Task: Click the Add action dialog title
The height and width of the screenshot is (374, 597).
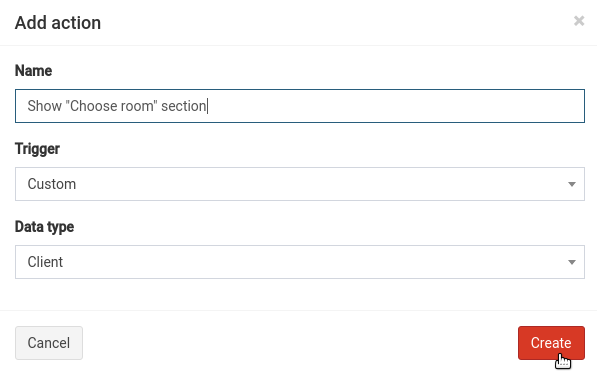Action: [58, 23]
